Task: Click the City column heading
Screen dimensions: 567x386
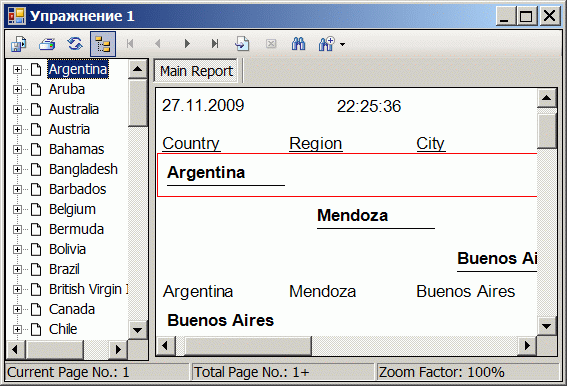Action: [430, 144]
